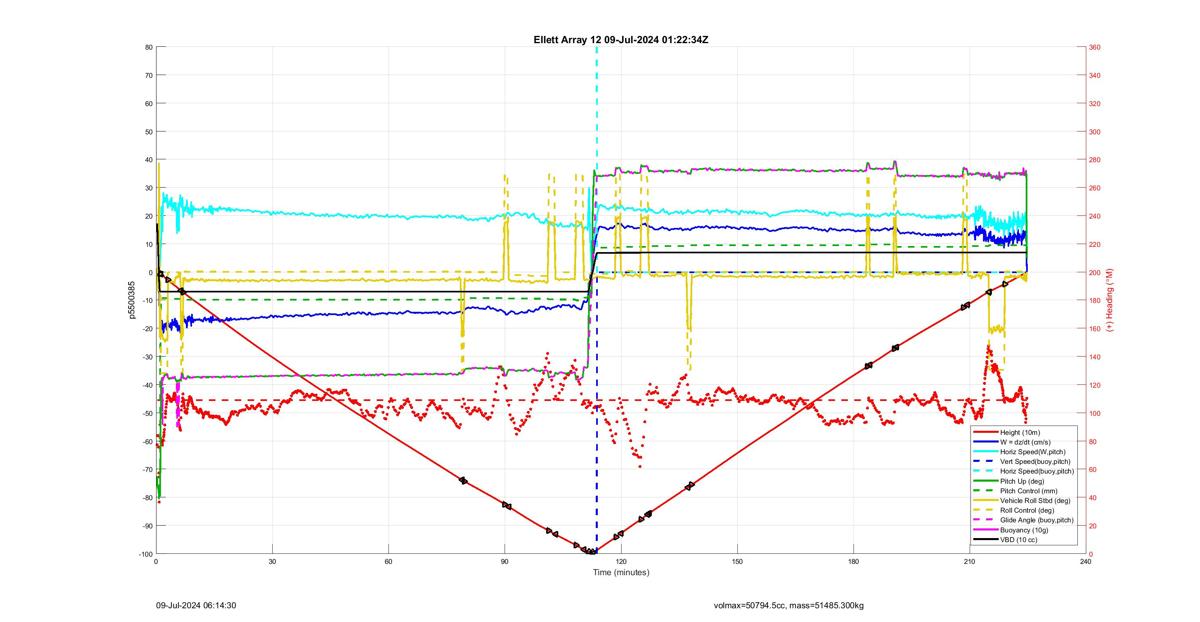Click the left y-axis tick label '-100'
The width and height of the screenshot is (1200, 622).
tap(145, 554)
